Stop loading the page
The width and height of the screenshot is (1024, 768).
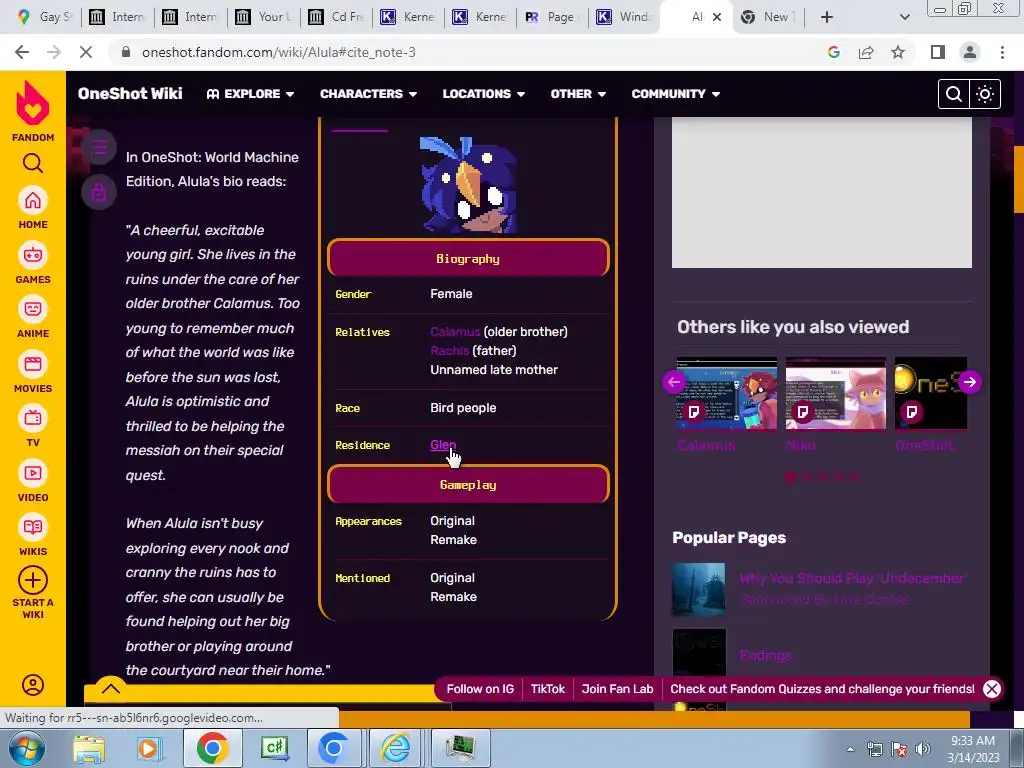86,52
